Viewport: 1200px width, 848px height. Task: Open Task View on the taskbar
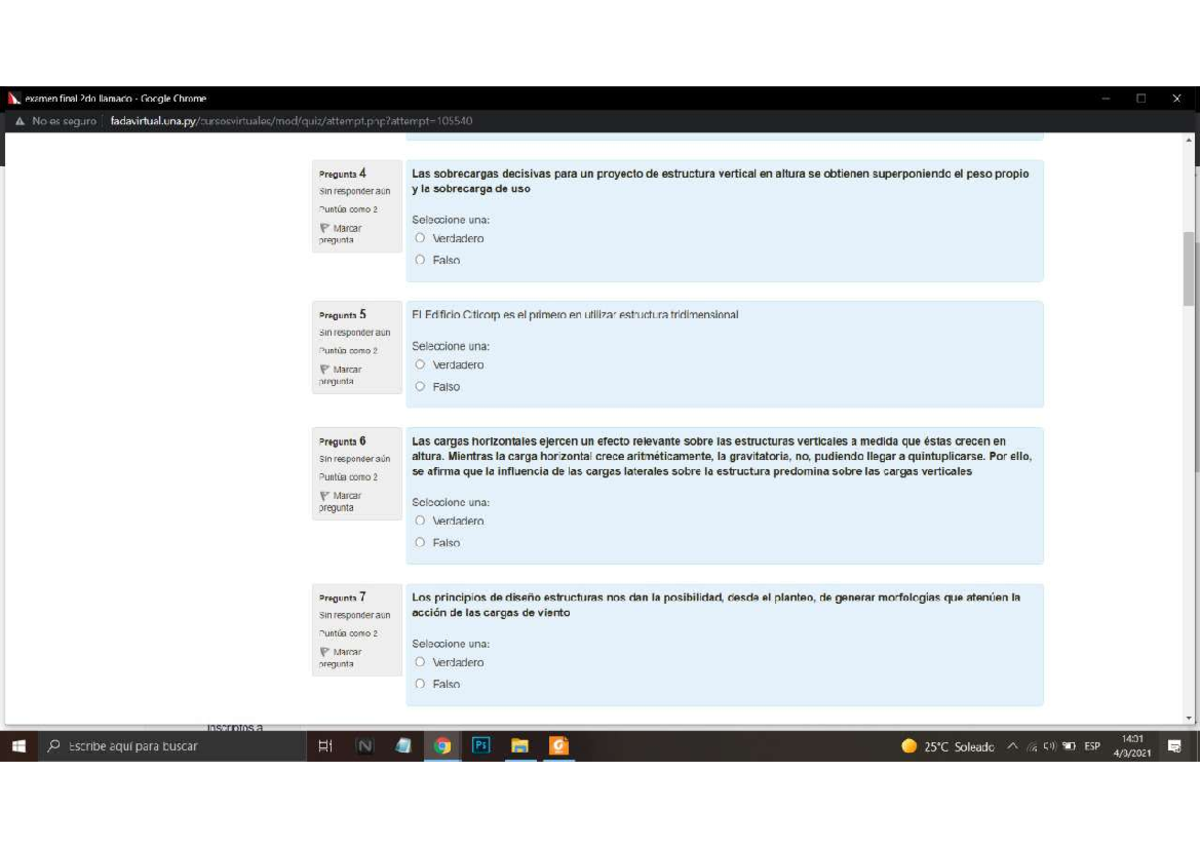325,745
